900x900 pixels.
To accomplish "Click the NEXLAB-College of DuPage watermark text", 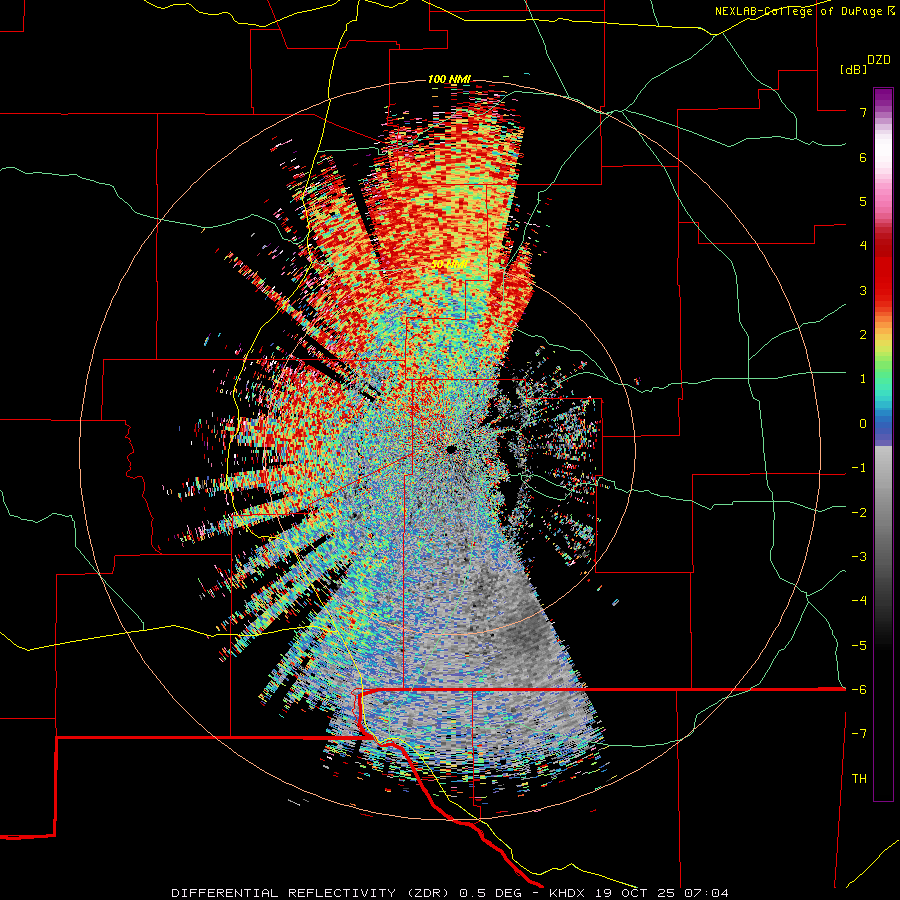I will tap(805, 11).
